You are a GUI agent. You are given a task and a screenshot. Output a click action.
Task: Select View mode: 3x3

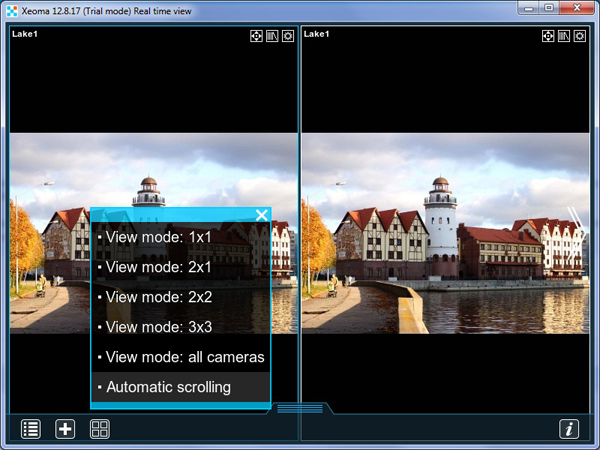click(x=181, y=327)
